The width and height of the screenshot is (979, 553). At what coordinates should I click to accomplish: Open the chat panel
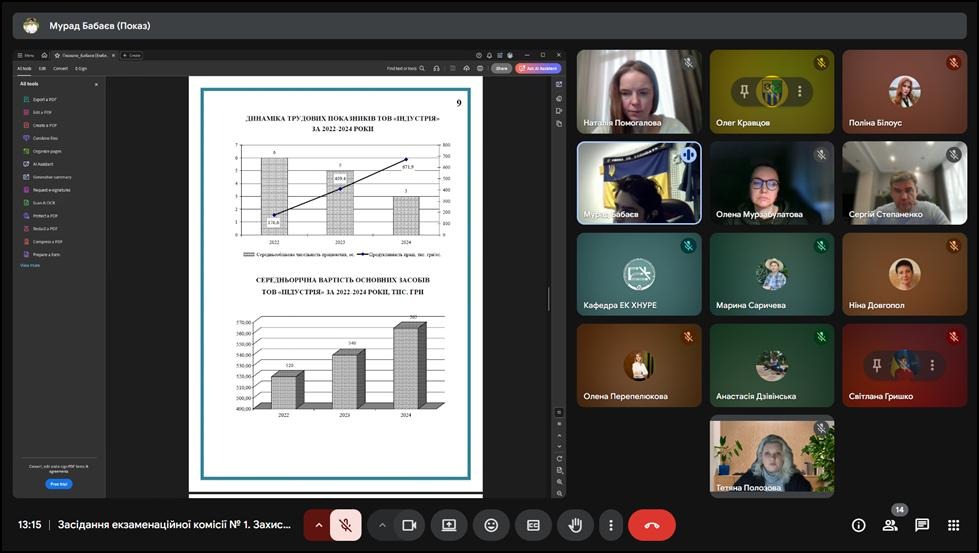922,525
